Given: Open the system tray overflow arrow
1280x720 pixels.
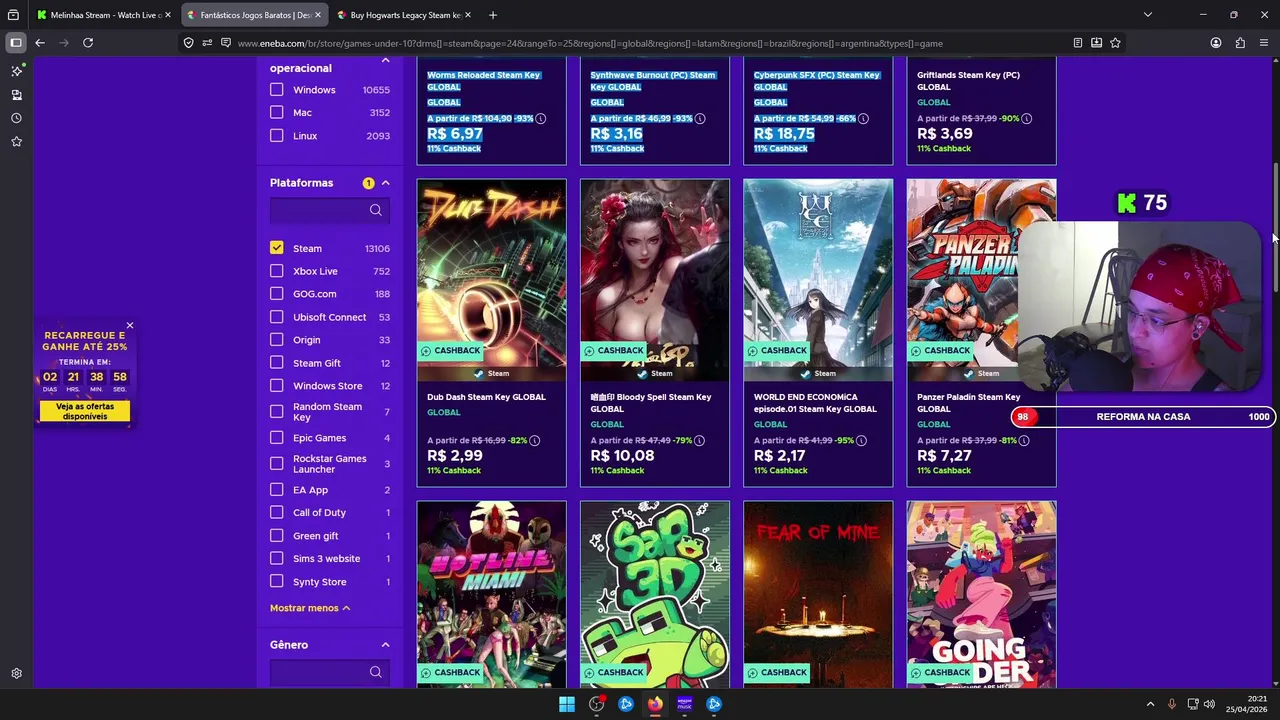Looking at the screenshot, I should click(x=1150, y=704).
